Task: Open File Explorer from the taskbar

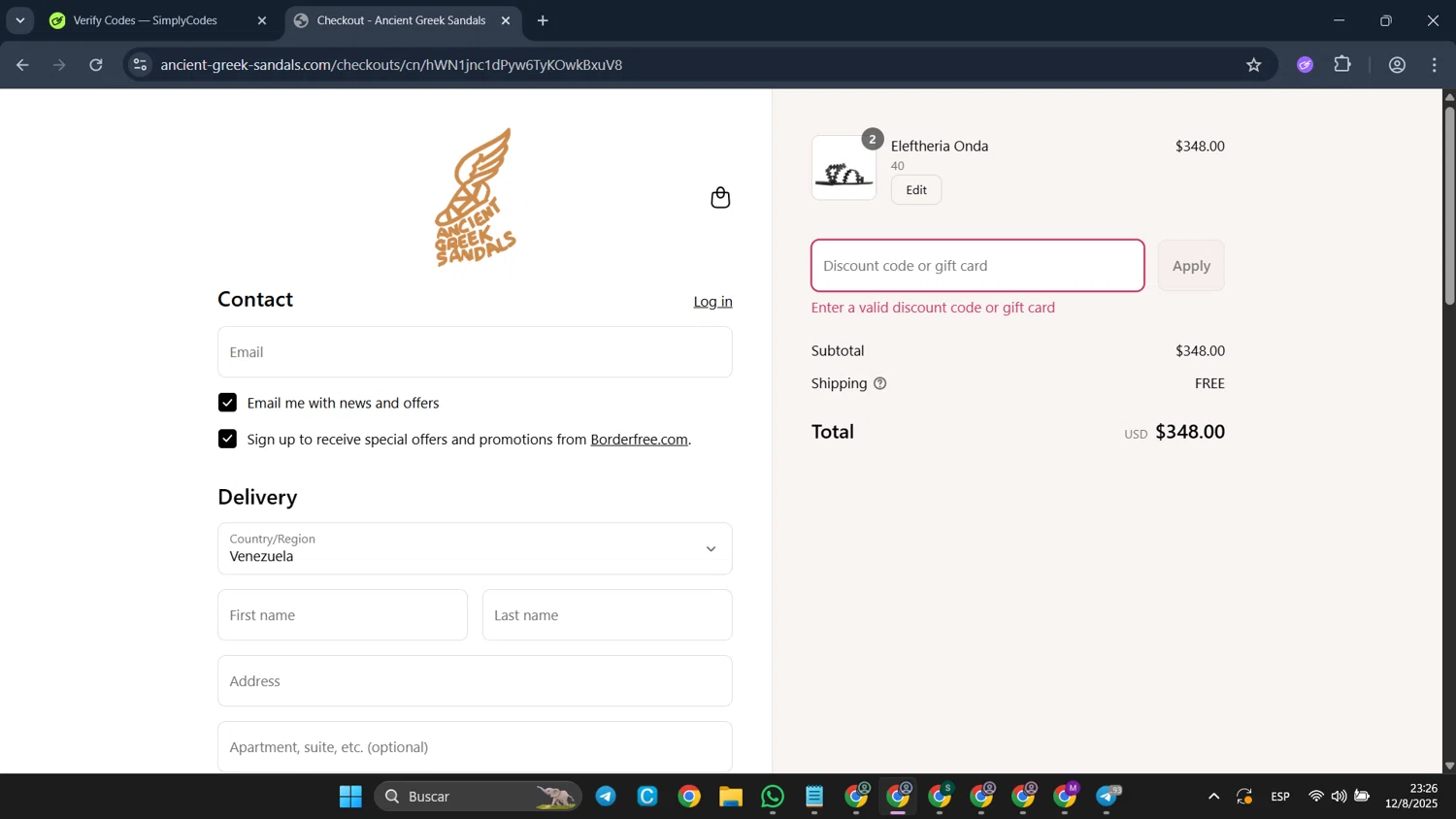Action: pyautogui.click(x=731, y=797)
